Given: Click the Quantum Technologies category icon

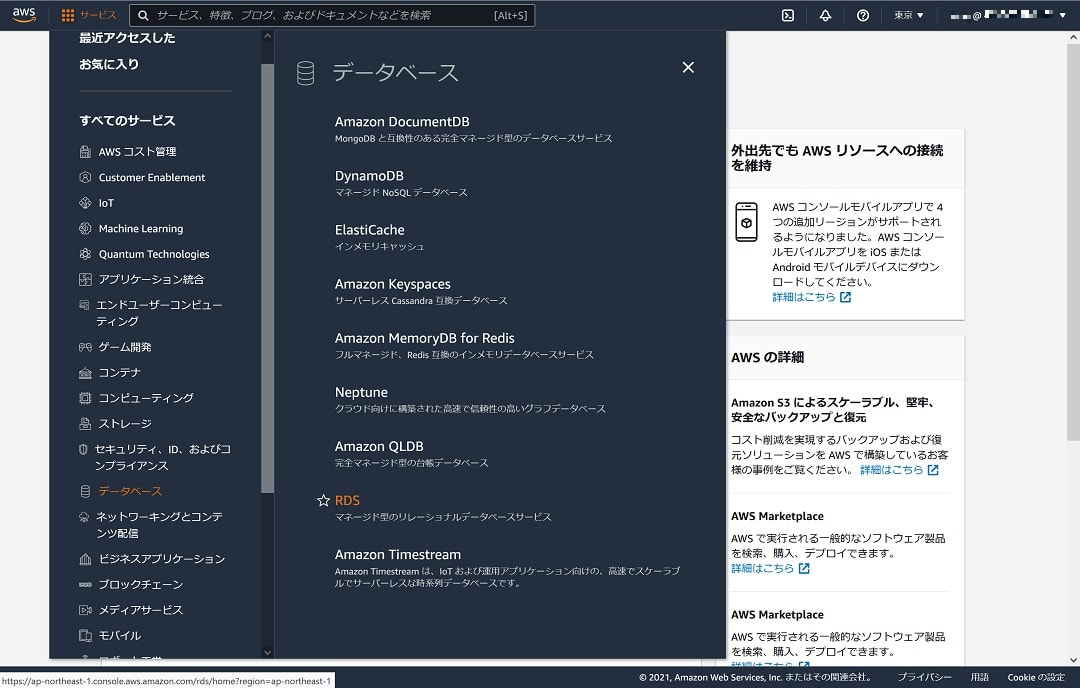Looking at the screenshot, I should coord(85,253).
